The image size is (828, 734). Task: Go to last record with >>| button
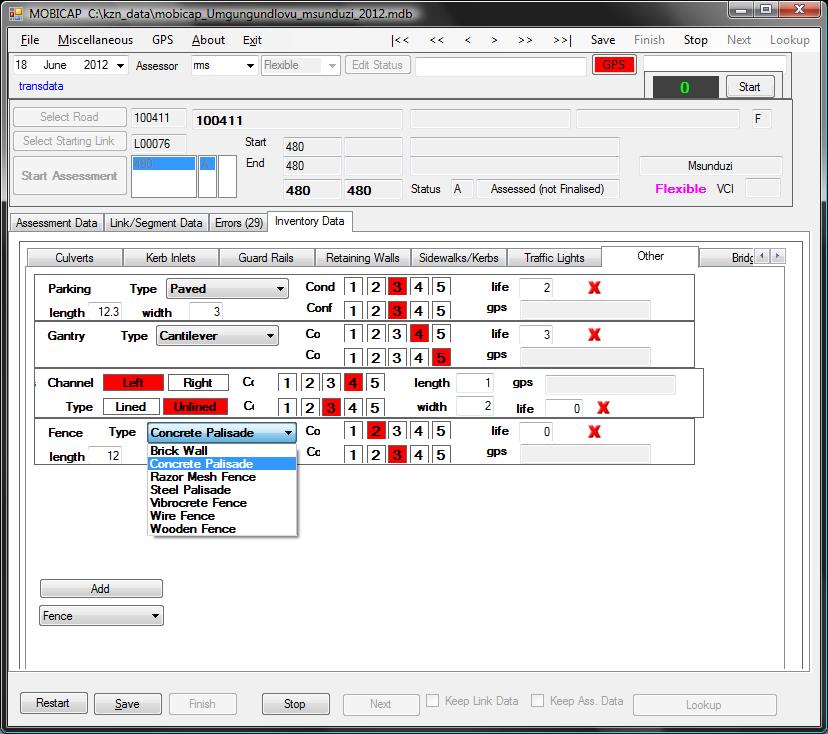point(561,40)
